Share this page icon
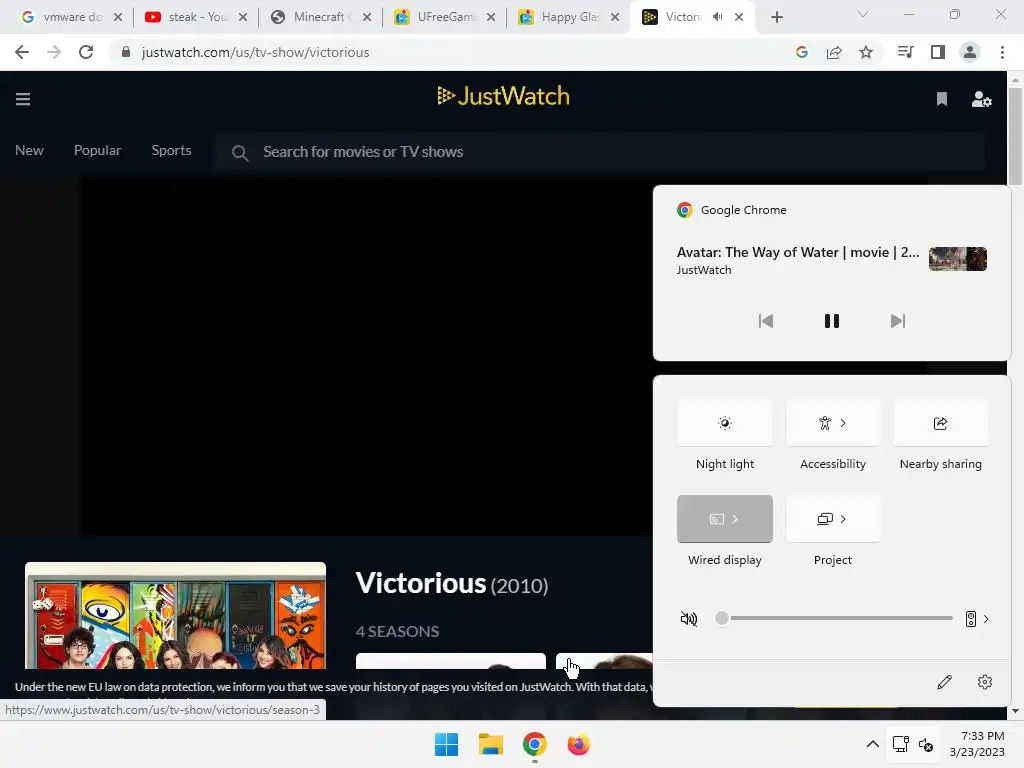 (834, 52)
